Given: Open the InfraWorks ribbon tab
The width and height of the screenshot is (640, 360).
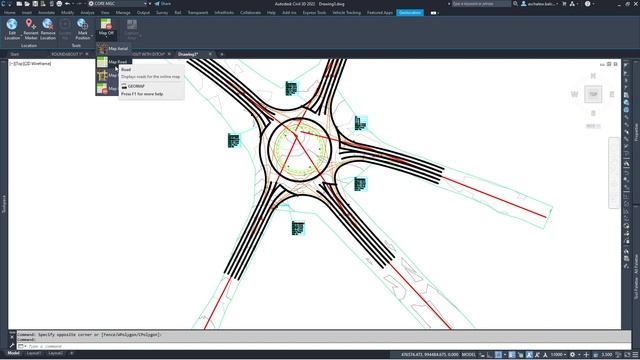Looking at the screenshot, I should pyautogui.click(x=224, y=13).
